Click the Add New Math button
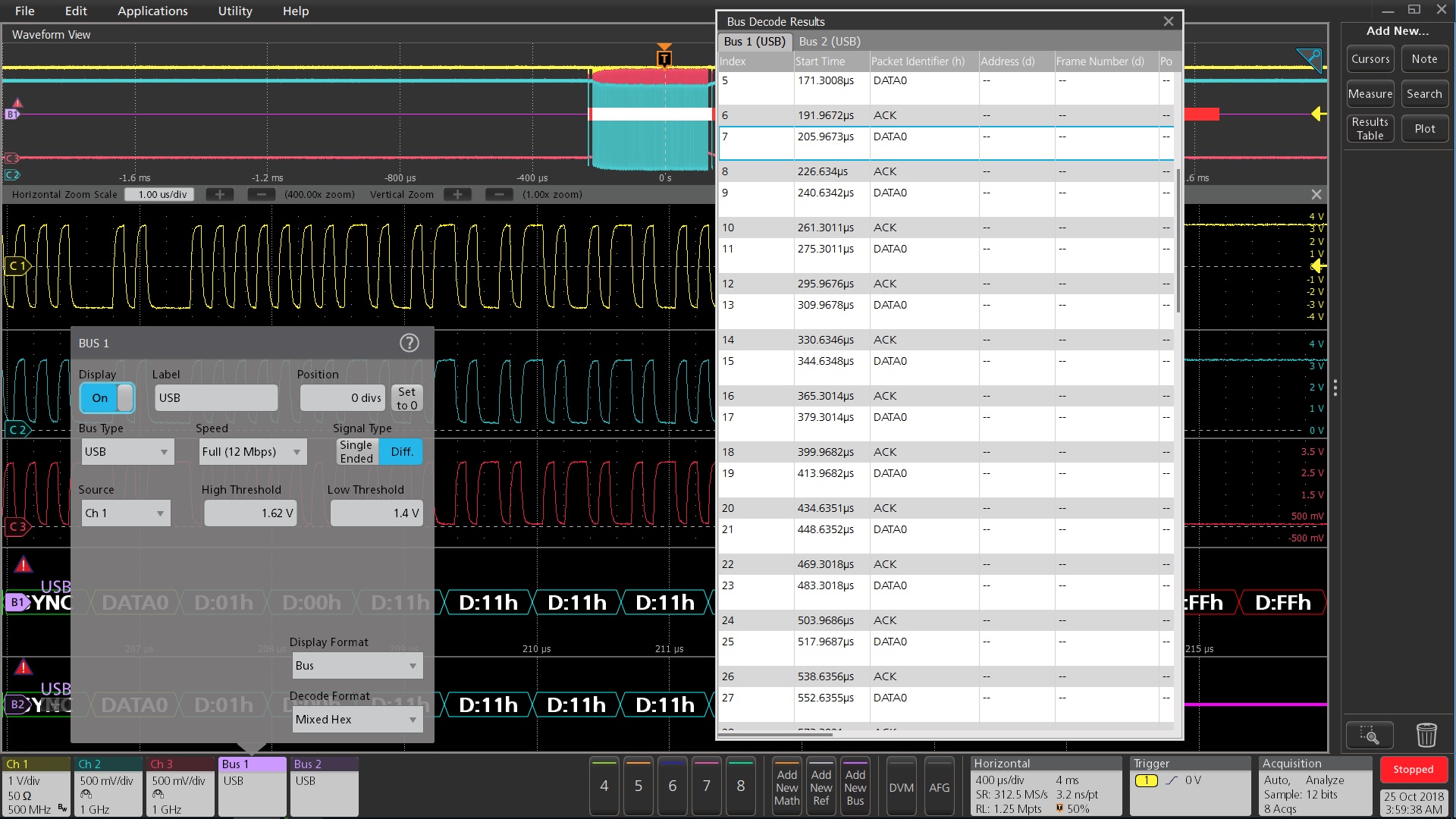 tap(786, 787)
